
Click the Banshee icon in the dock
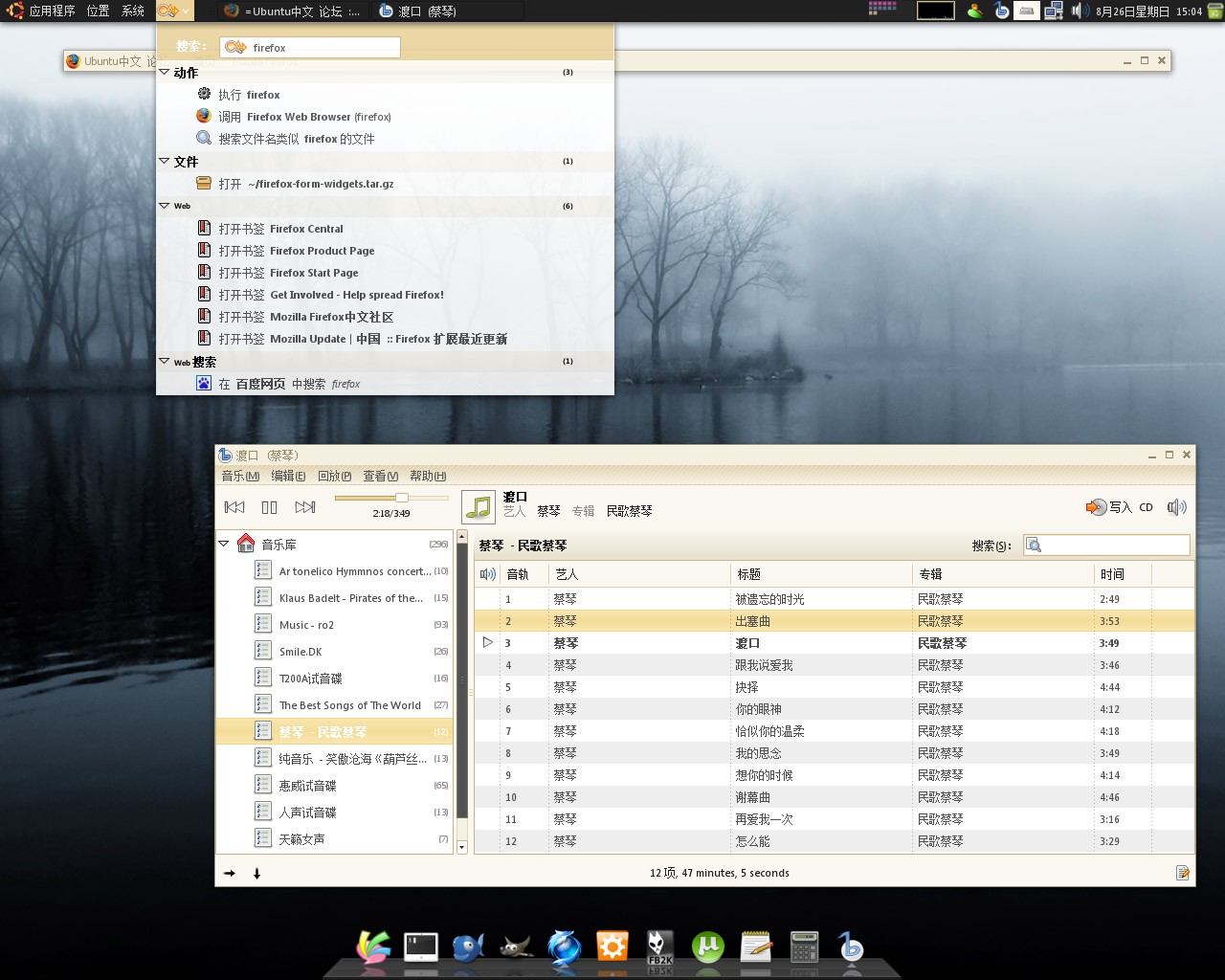(x=851, y=947)
